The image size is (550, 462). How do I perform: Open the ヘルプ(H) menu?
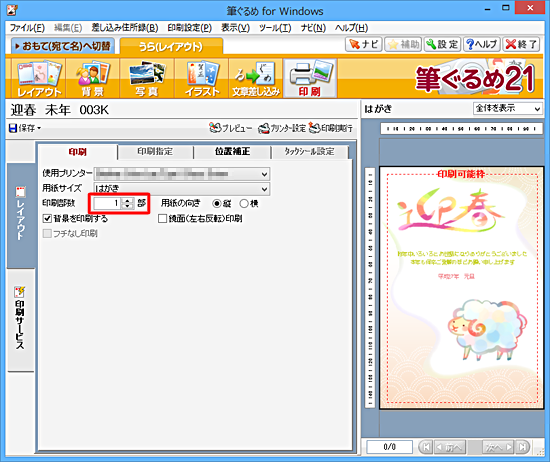click(x=351, y=28)
